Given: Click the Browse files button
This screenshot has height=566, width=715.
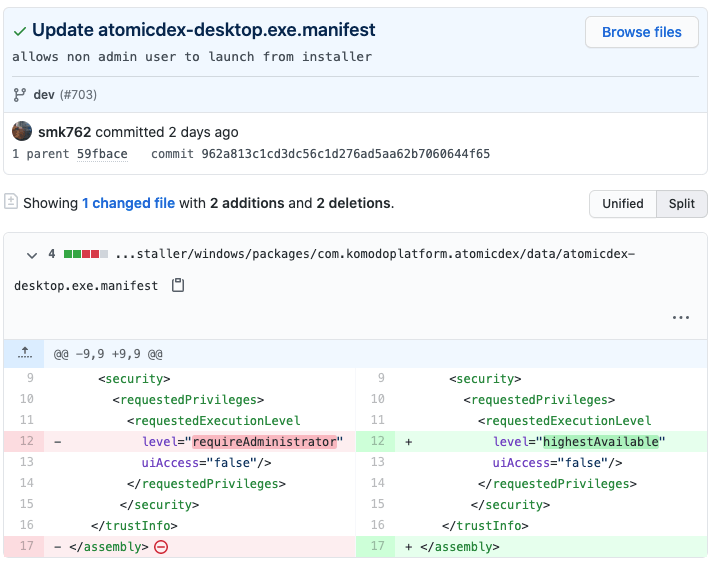Looking at the screenshot, I should 641,32.
